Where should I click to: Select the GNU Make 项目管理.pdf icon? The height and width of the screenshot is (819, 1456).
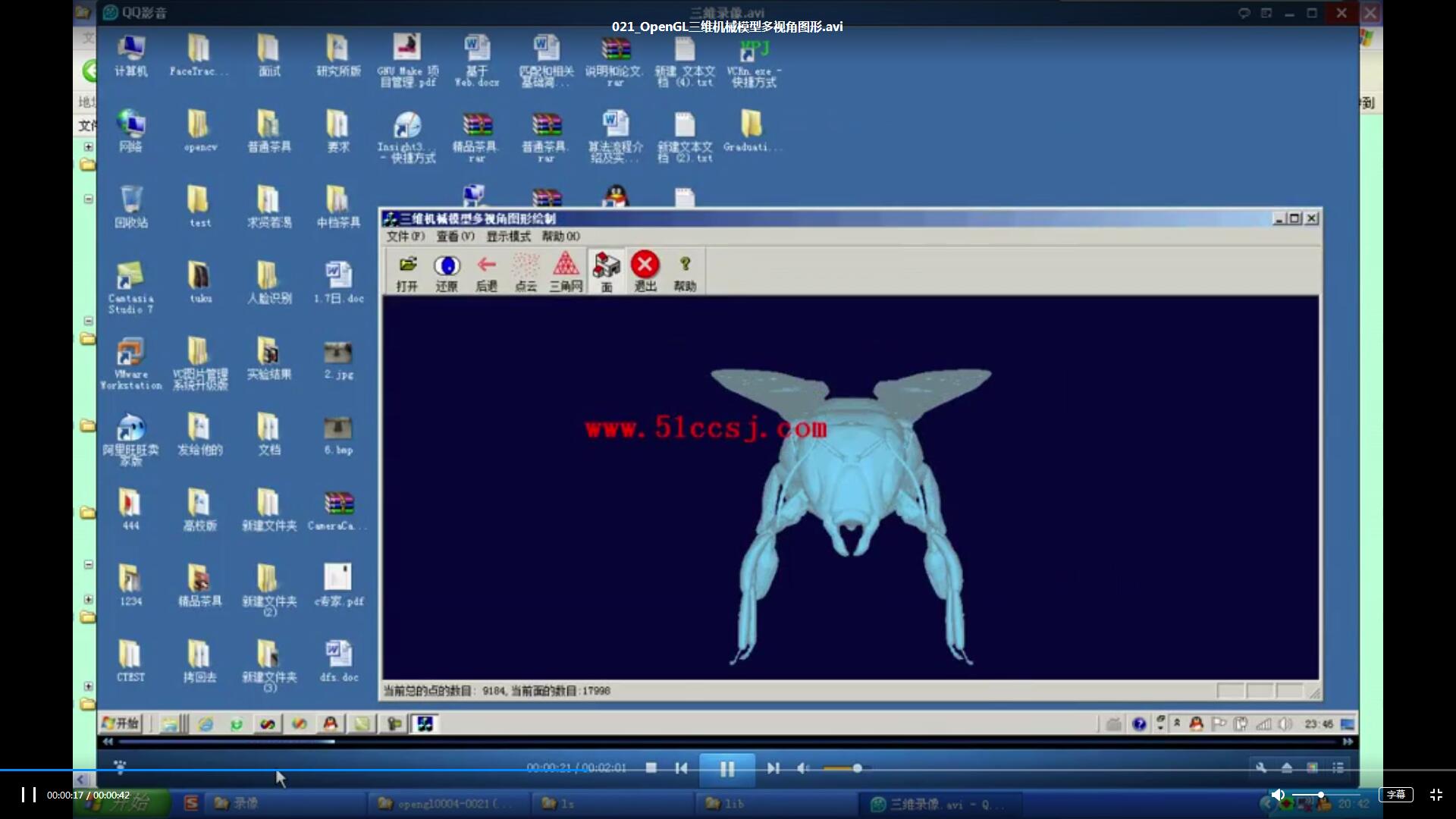click(x=408, y=60)
